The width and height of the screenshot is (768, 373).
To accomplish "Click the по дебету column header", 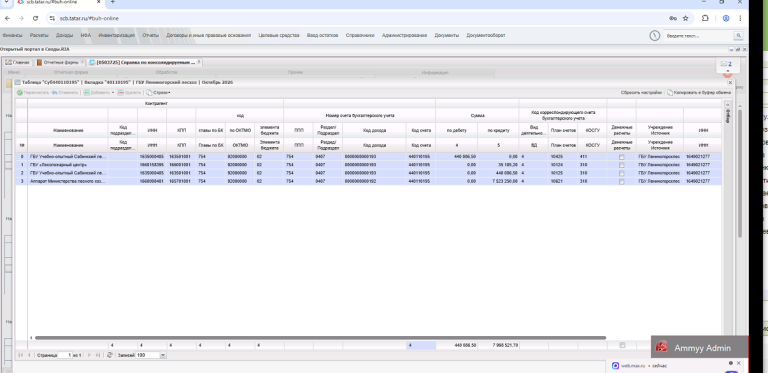I will coord(456,130).
